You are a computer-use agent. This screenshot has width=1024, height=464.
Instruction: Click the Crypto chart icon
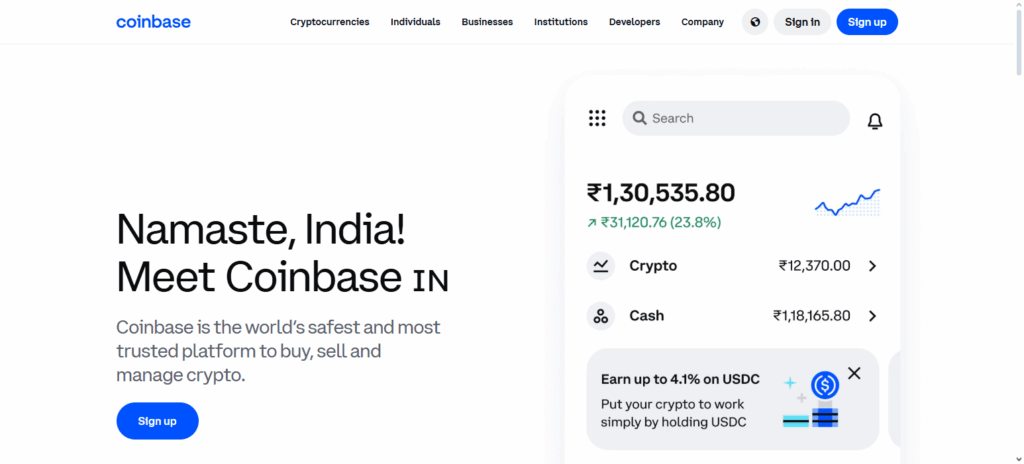pos(600,266)
